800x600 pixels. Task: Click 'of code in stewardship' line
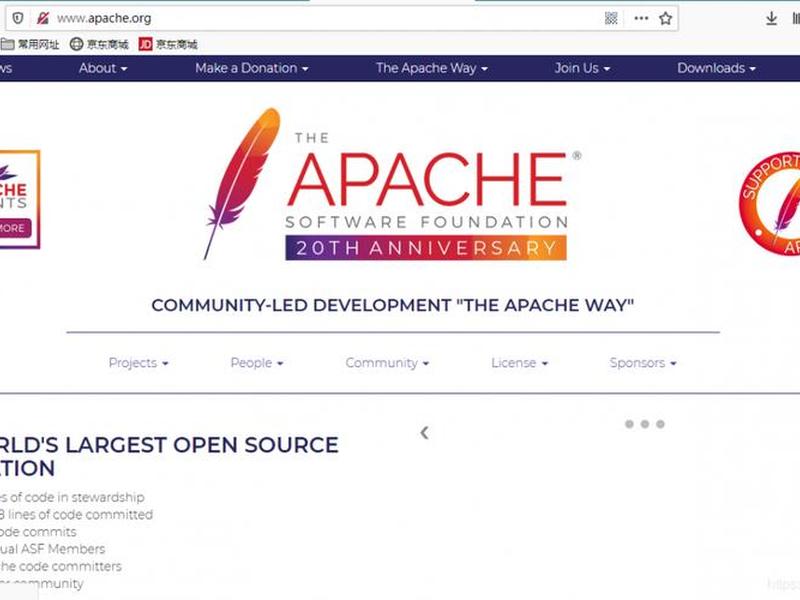(77, 497)
